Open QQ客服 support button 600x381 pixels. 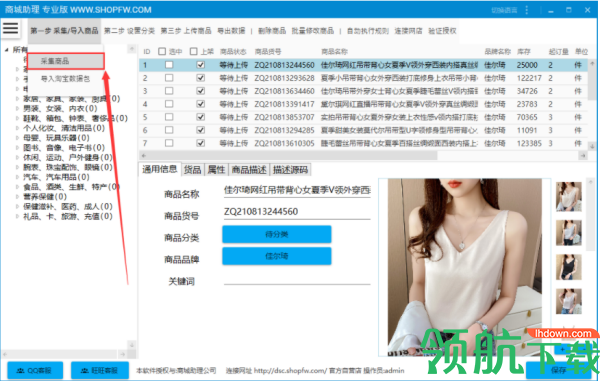coord(35,370)
